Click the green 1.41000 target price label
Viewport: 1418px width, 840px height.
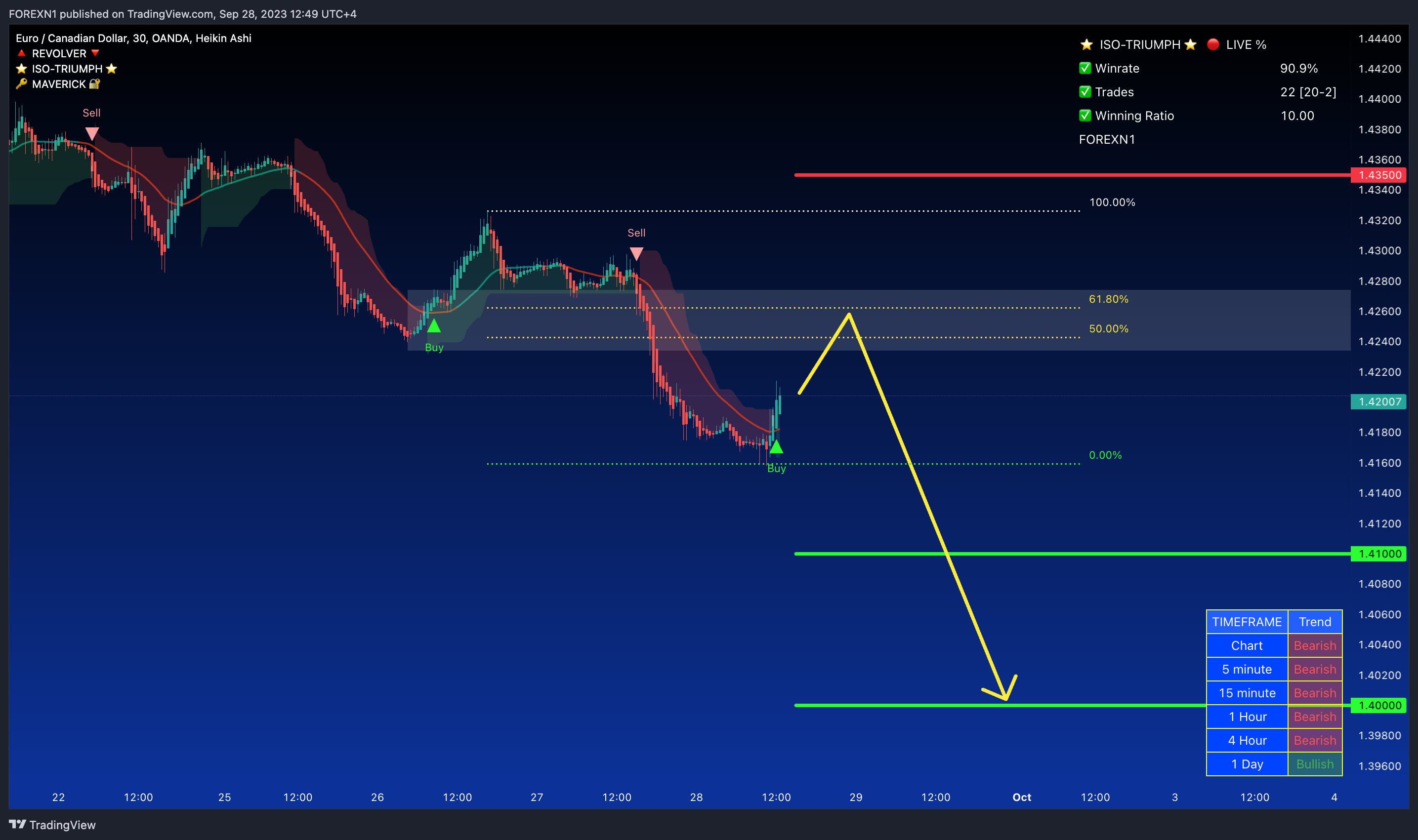[1379, 554]
